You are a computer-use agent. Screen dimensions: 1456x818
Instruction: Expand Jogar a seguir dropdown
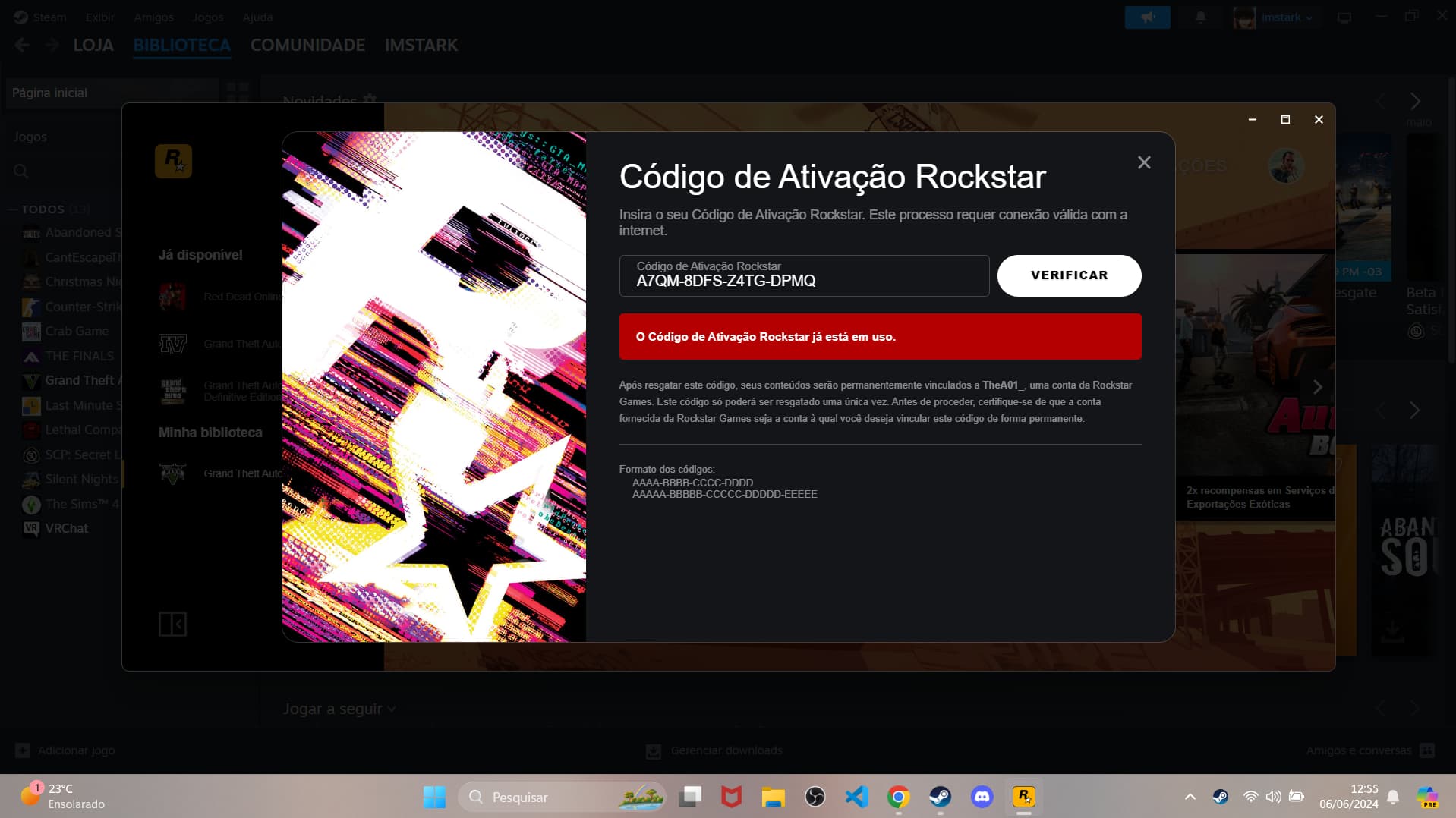(339, 709)
